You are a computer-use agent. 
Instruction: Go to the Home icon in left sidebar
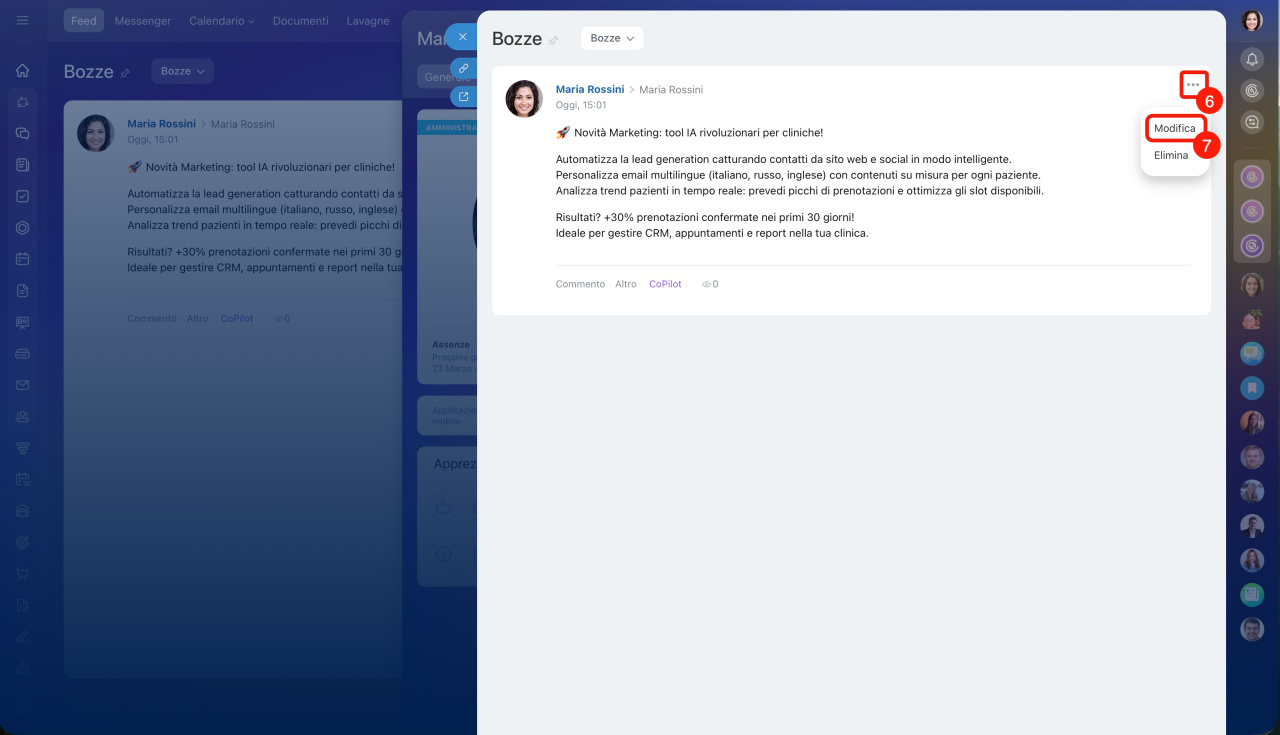point(22,71)
